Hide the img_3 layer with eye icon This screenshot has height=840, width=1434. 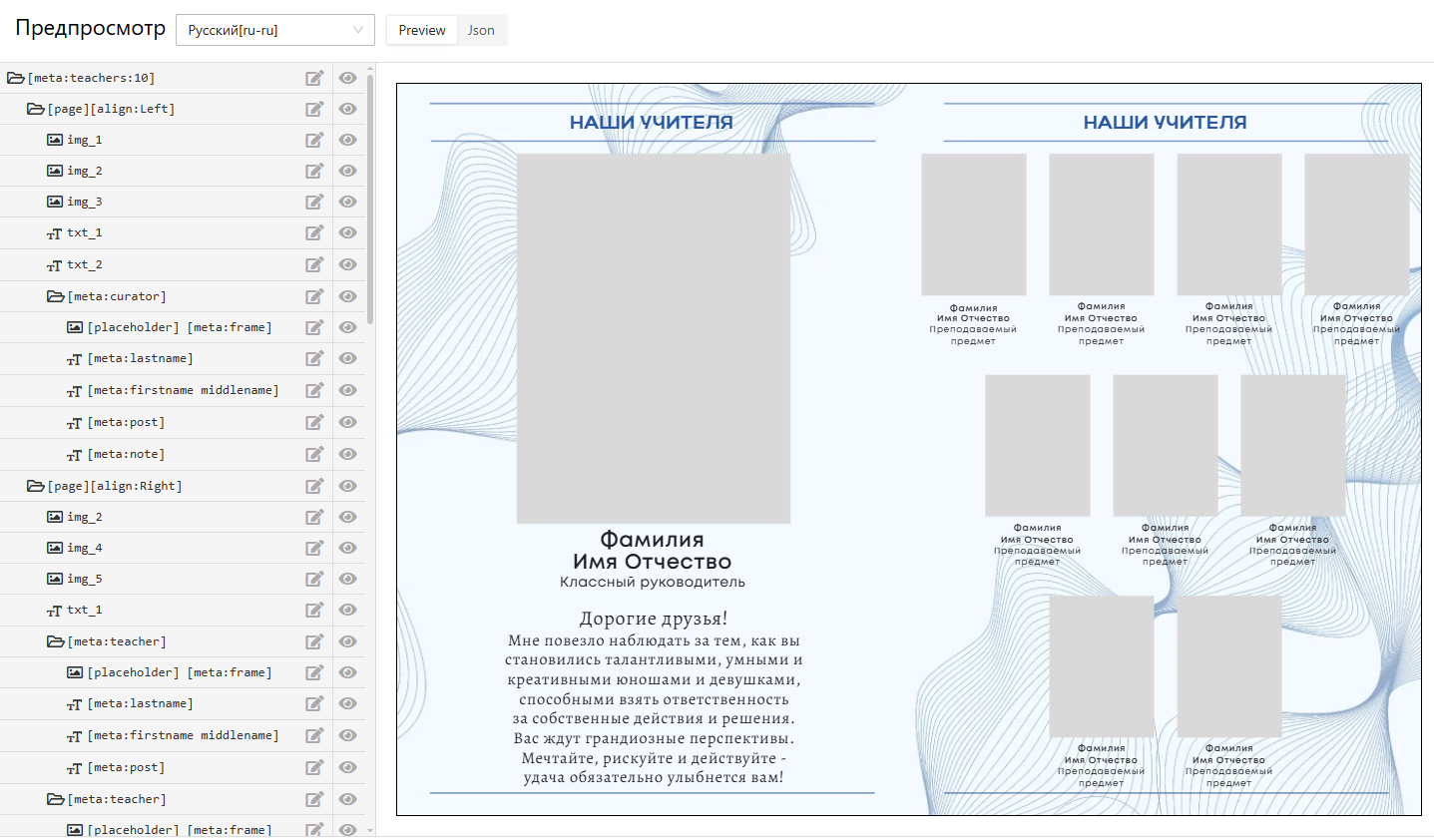tap(347, 202)
